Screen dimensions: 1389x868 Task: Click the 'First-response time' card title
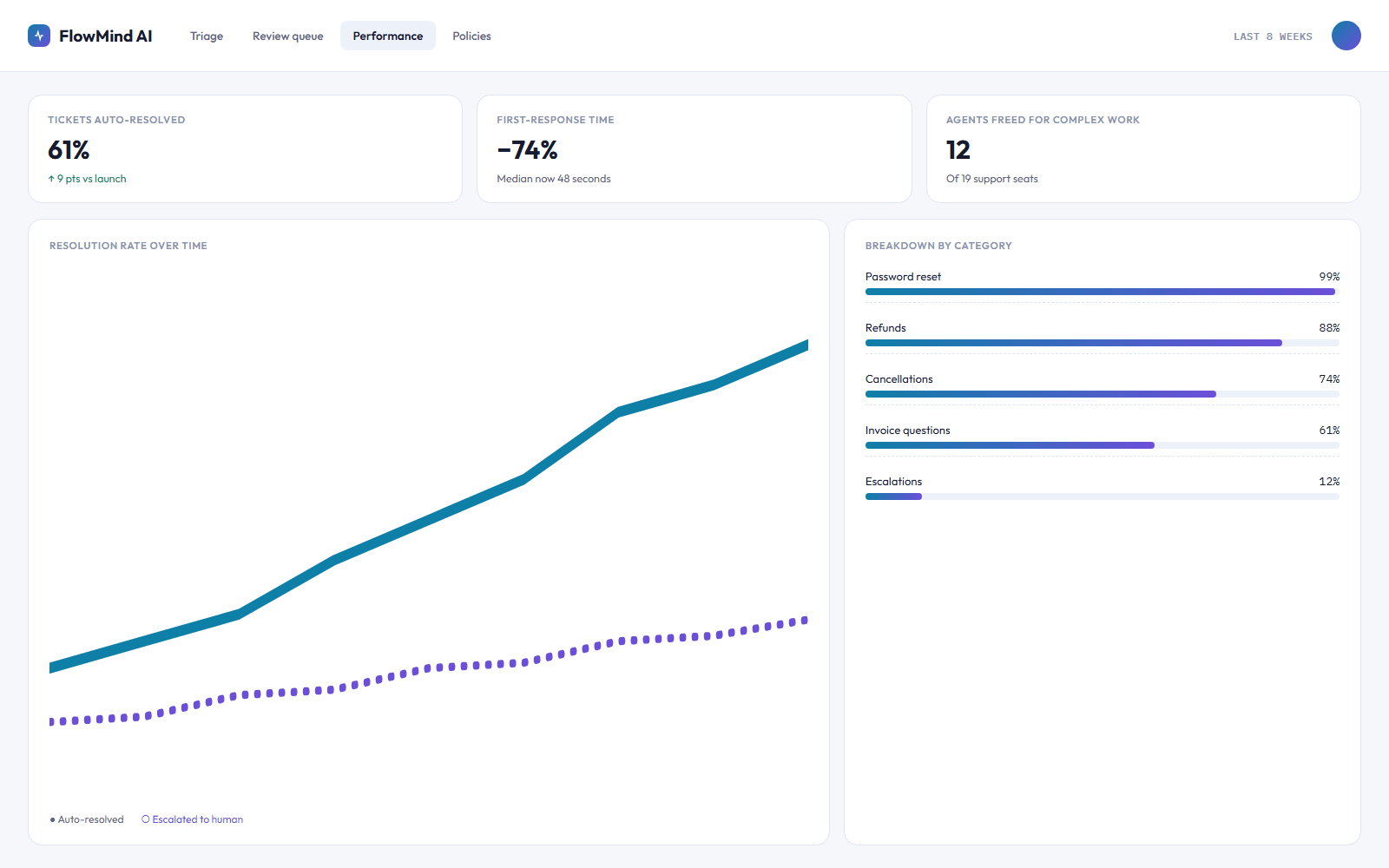tap(556, 120)
